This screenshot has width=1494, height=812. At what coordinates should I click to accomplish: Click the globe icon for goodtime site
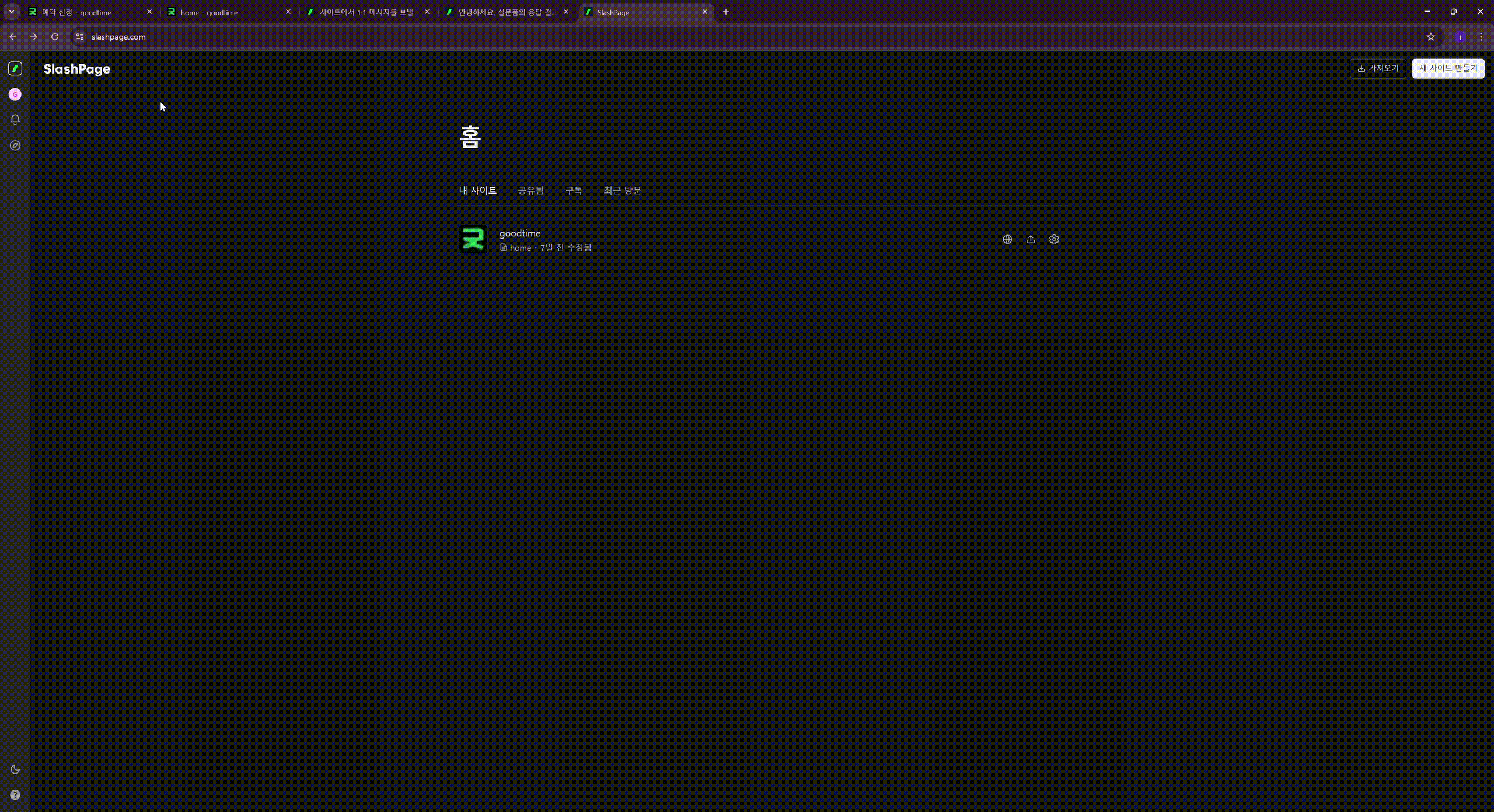click(x=1007, y=240)
